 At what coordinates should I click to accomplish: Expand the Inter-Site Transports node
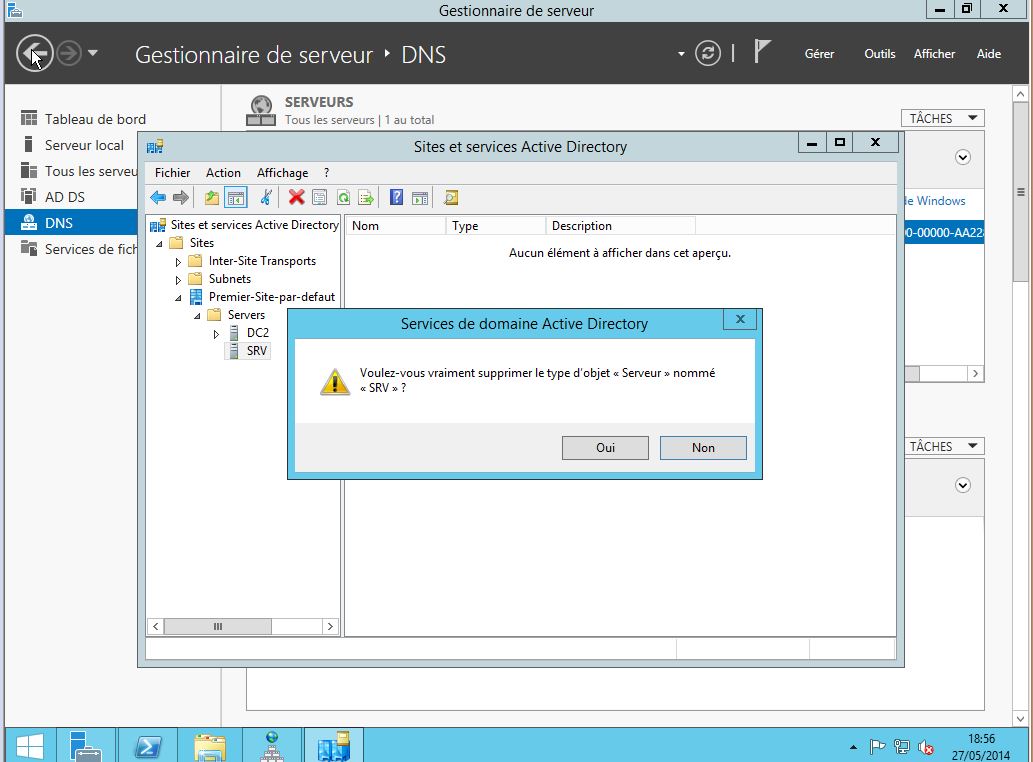[x=178, y=261]
